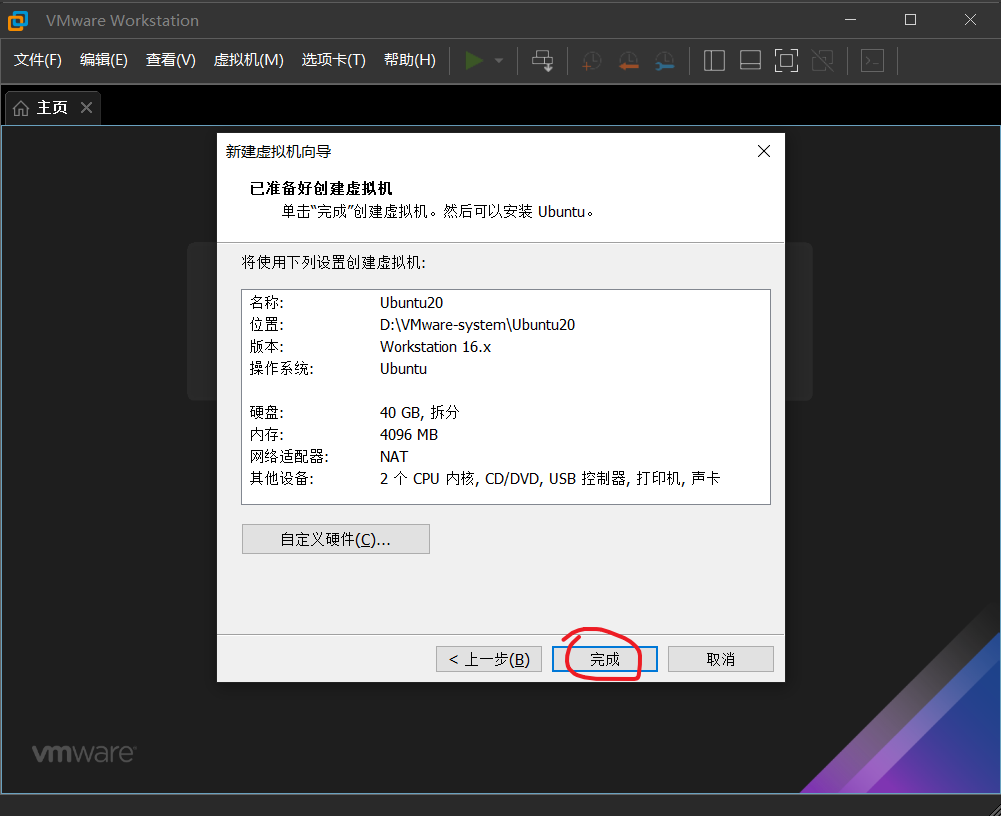This screenshot has height=816, width=1001.
Task: Click the 取消 button
Action: point(721,659)
